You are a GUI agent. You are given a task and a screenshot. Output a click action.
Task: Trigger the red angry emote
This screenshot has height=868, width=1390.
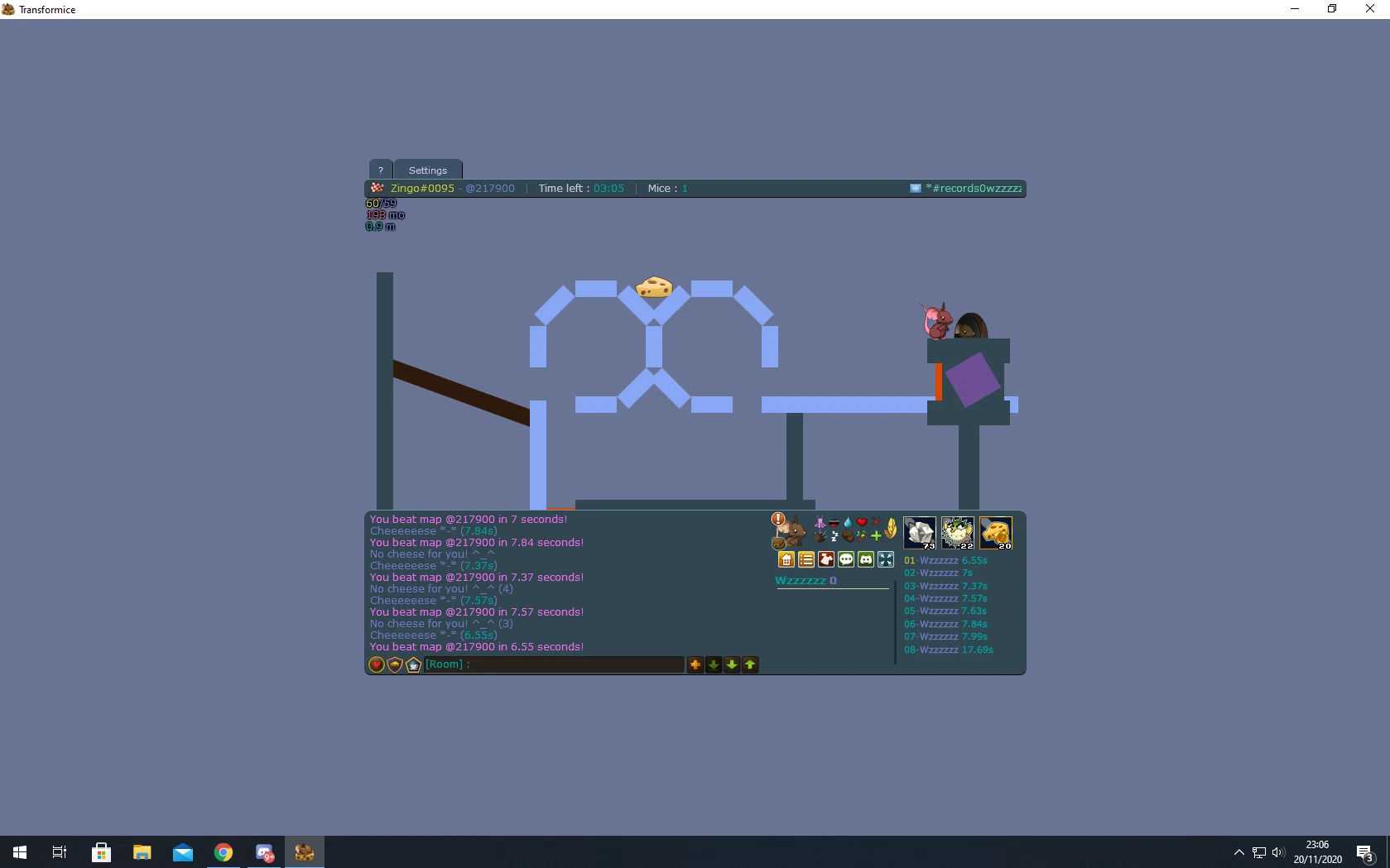coord(876,522)
